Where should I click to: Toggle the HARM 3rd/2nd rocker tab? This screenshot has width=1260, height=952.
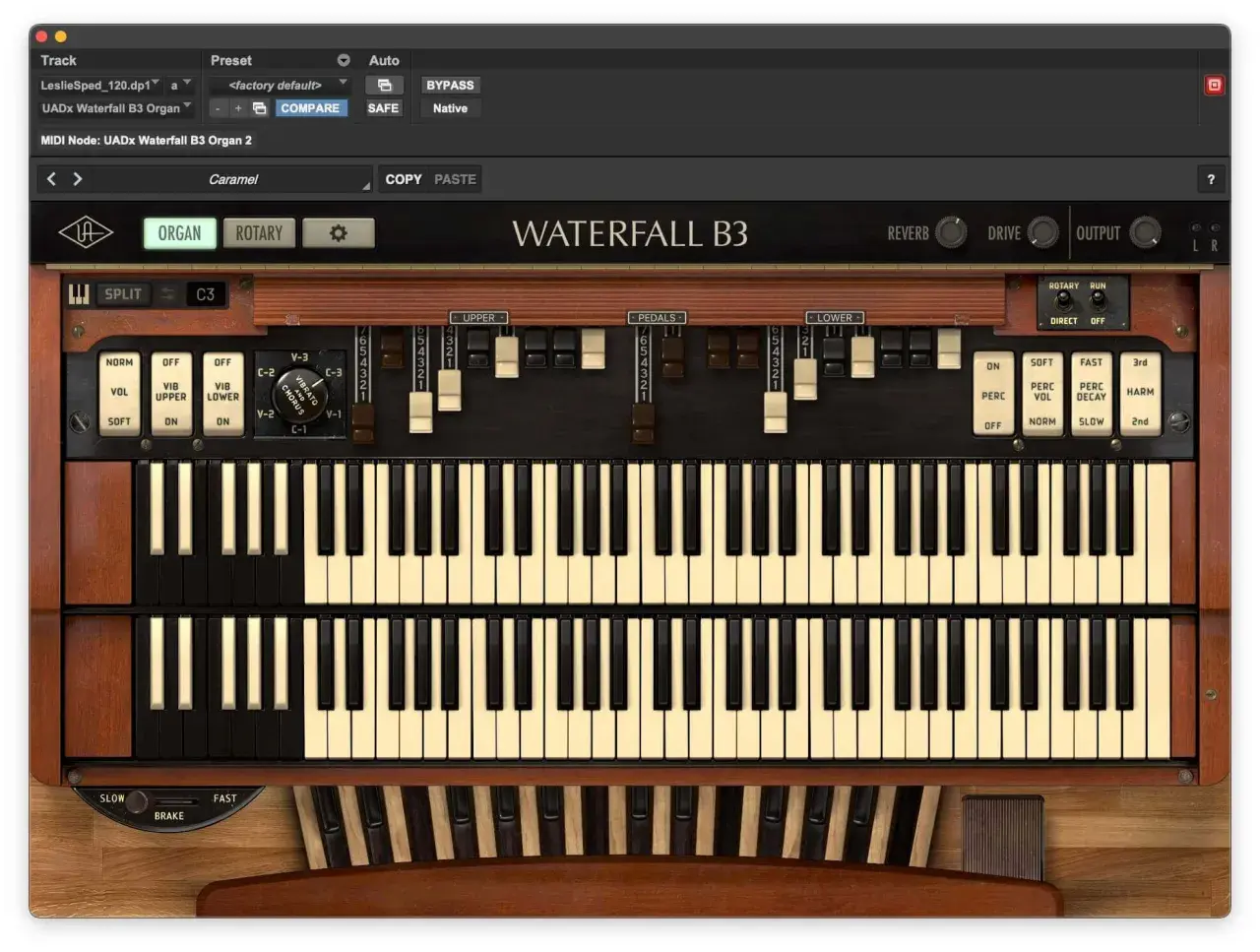(x=1140, y=392)
